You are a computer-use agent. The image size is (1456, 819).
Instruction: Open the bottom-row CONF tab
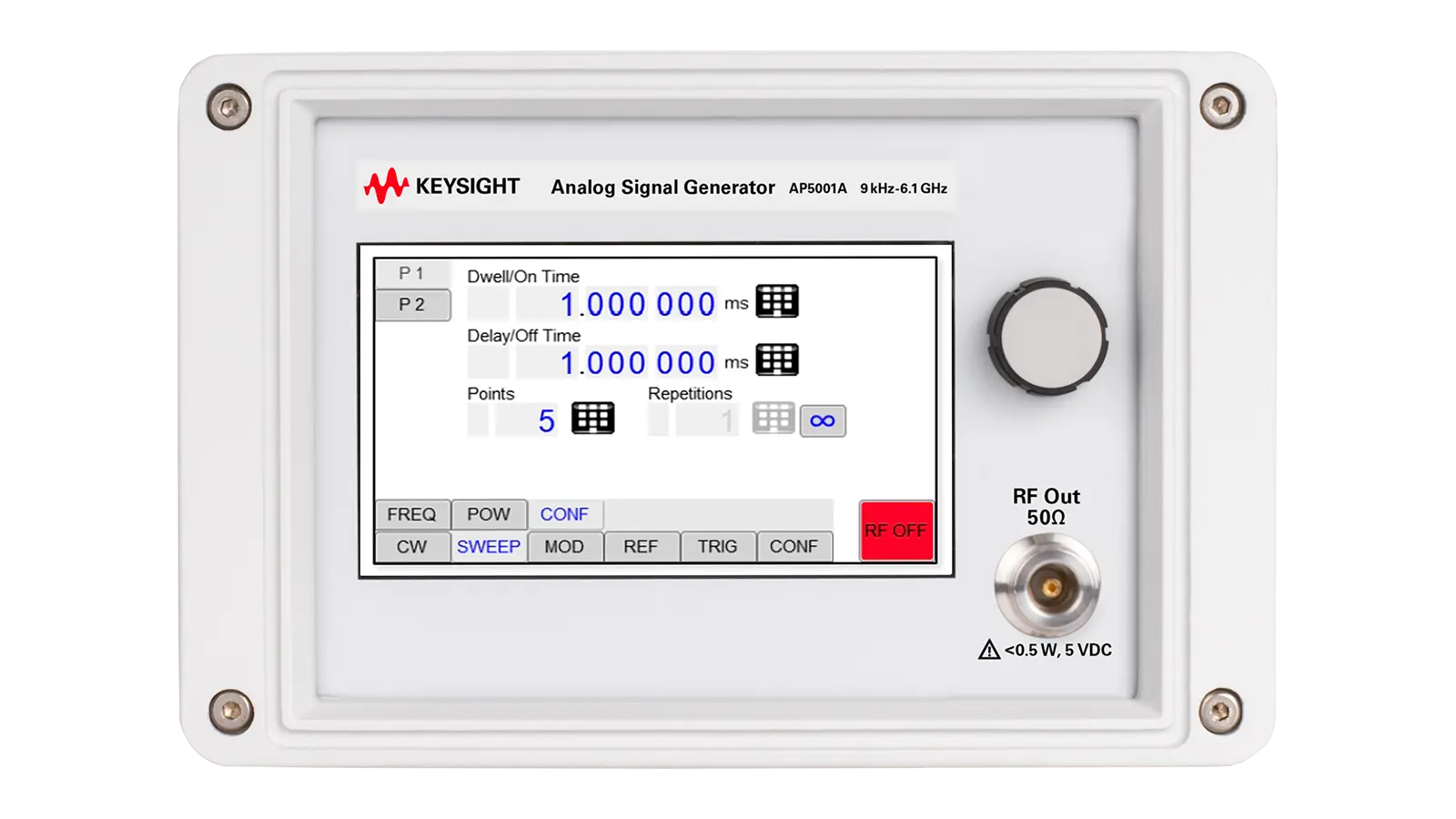(794, 547)
